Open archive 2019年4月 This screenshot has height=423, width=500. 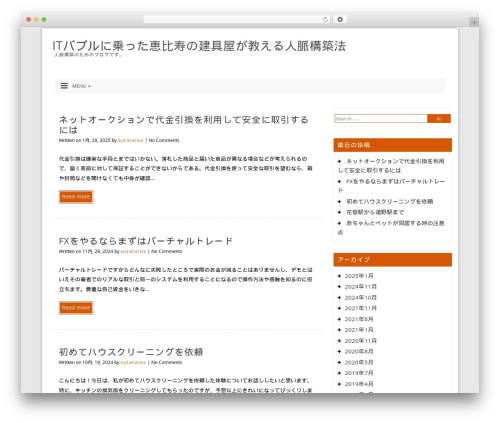(359, 384)
